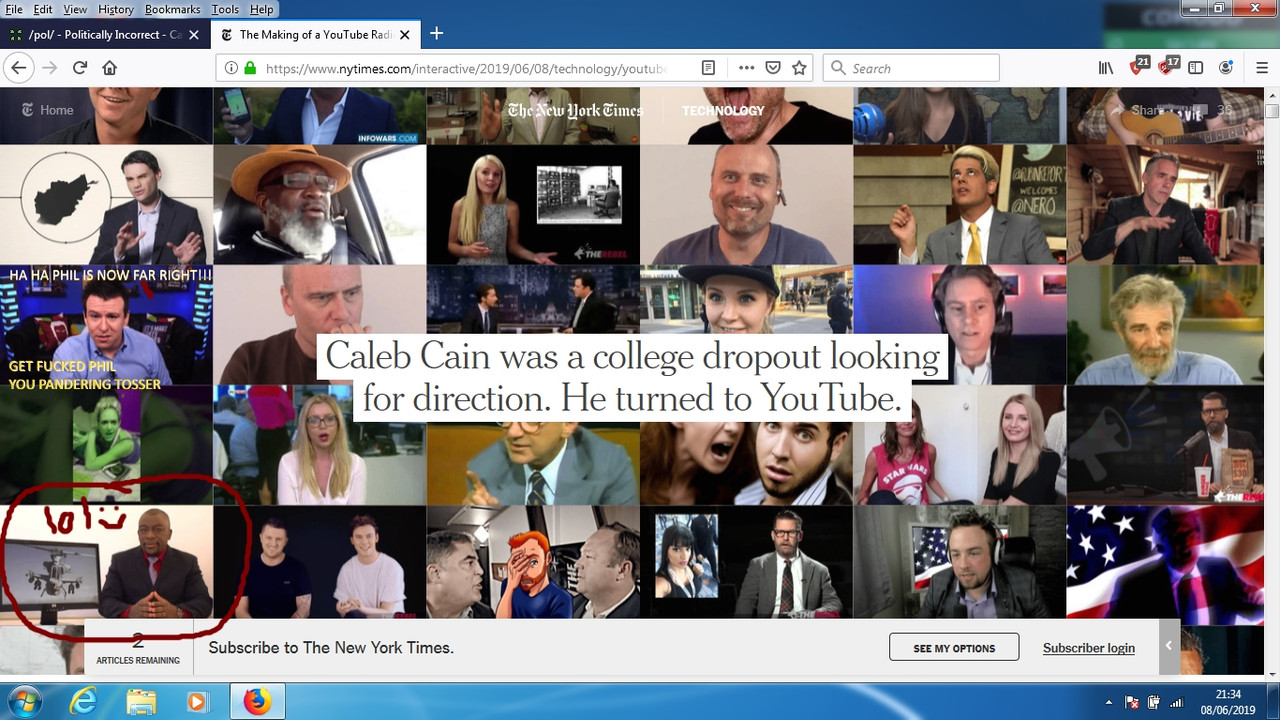Bookmark this page with the star
1280x720 pixels.
point(799,68)
